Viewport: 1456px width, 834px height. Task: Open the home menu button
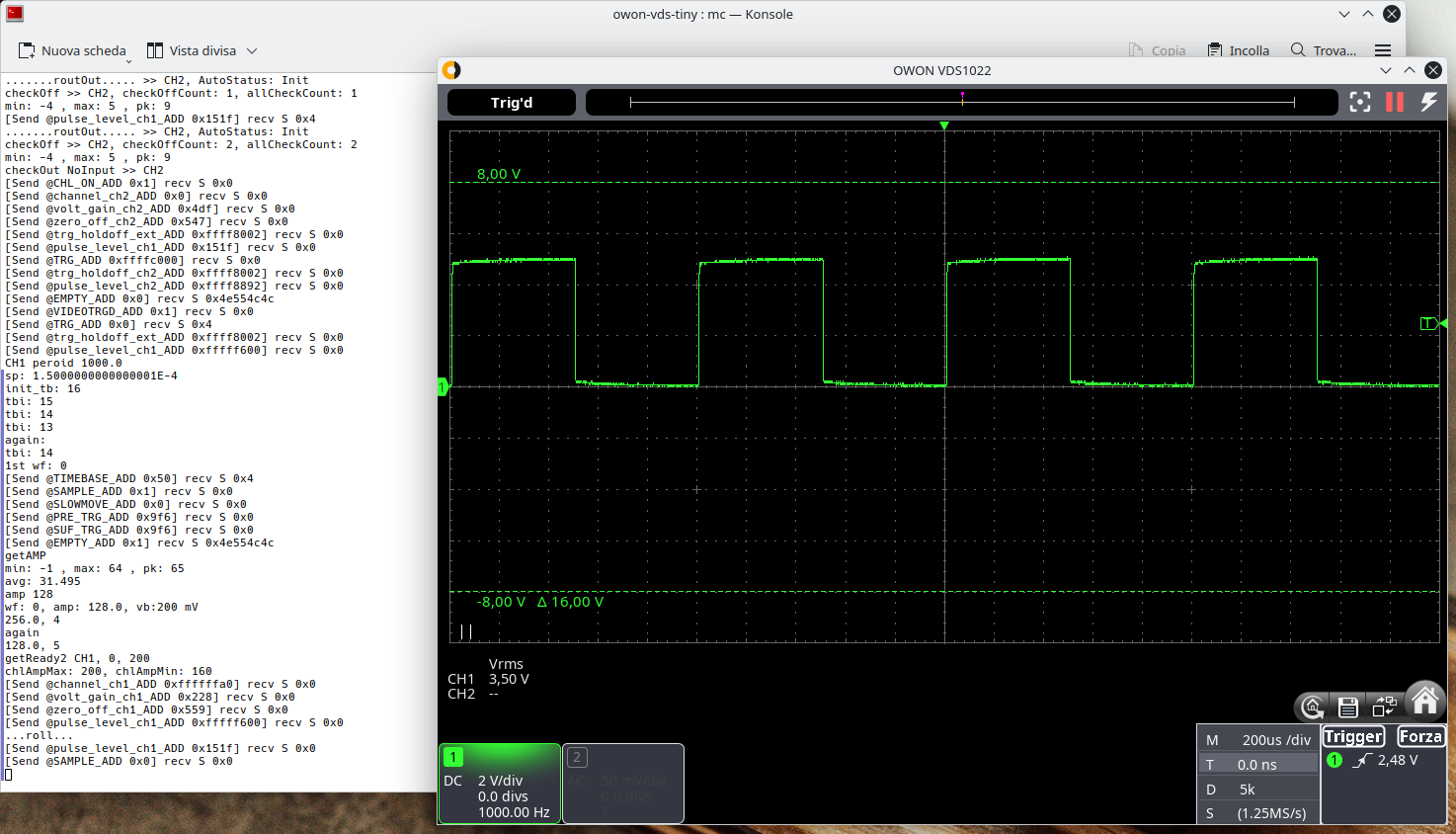(1424, 701)
